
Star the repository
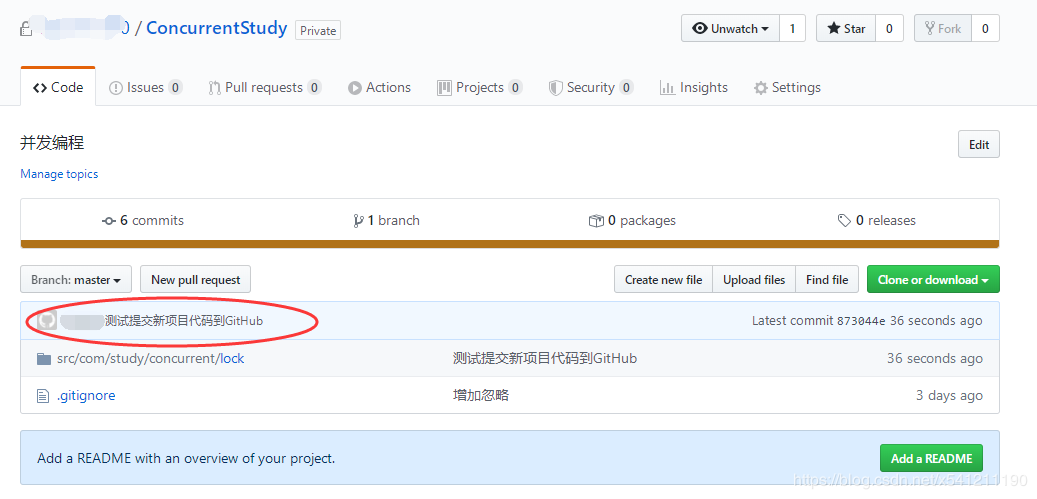point(846,28)
